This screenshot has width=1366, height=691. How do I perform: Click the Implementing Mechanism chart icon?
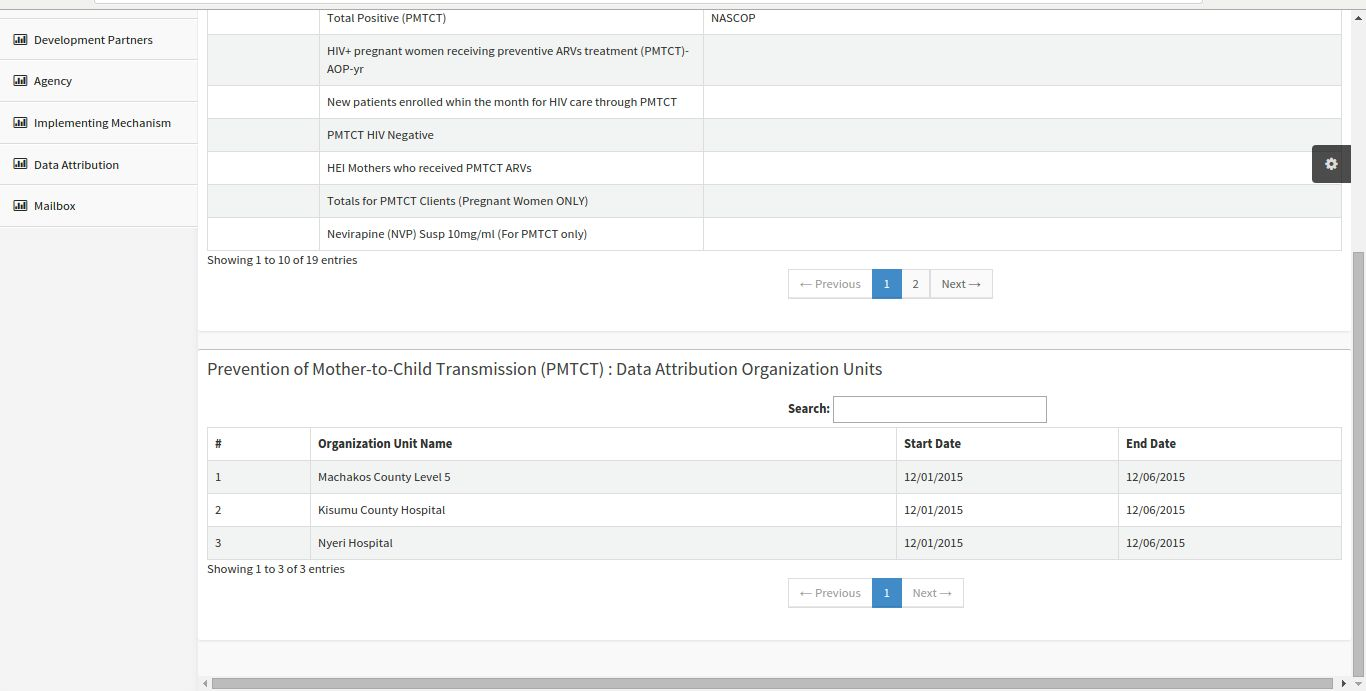pos(20,123)
